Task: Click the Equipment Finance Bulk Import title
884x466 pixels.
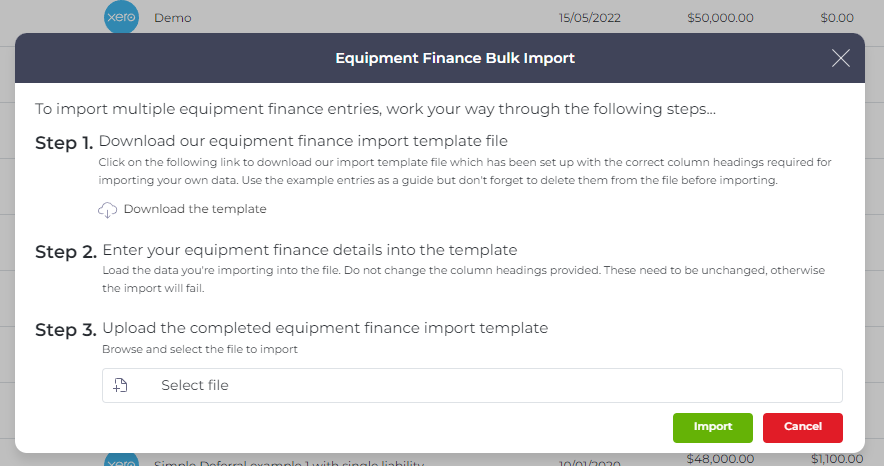Action: 455,58
